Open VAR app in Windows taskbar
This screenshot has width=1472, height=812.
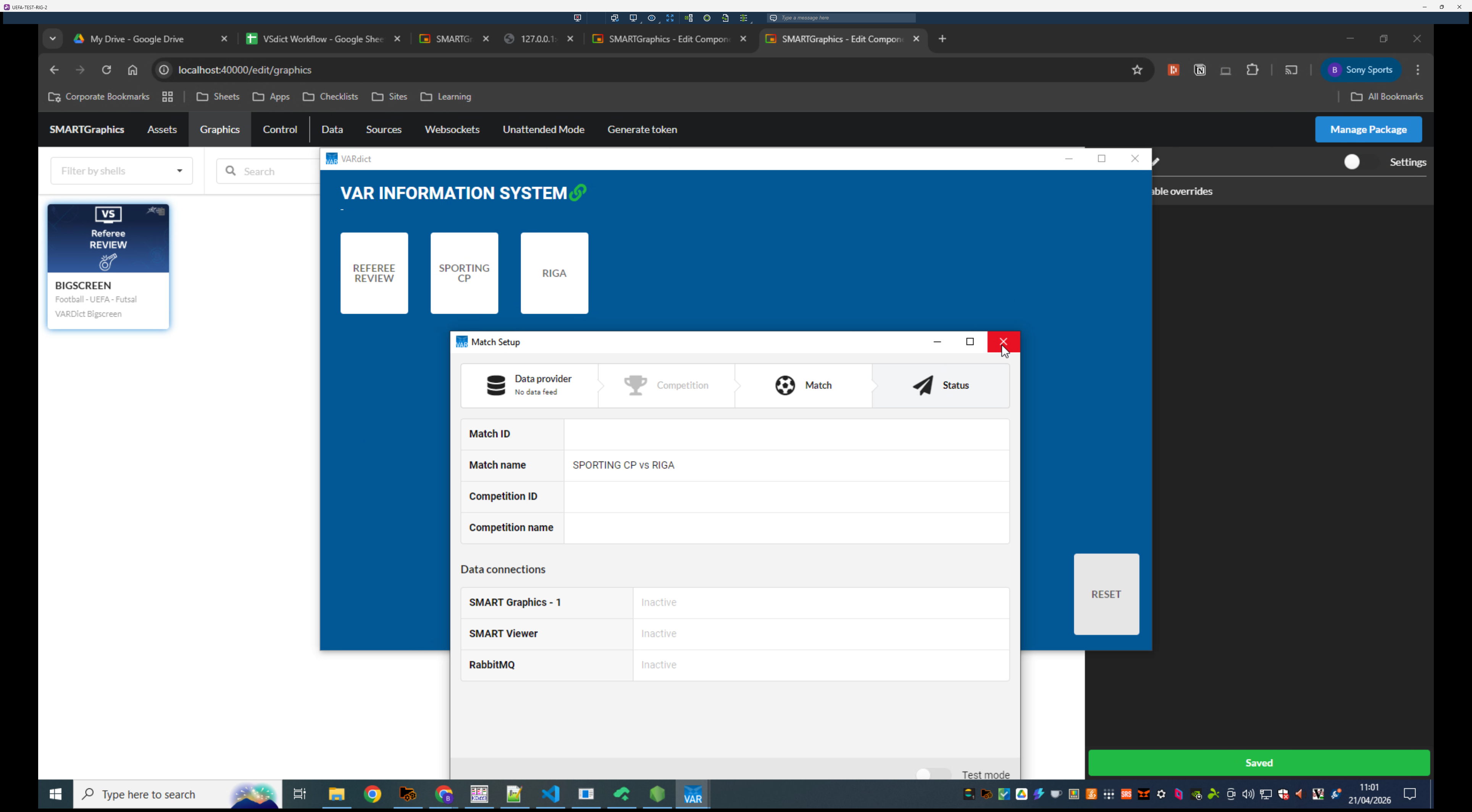(692, 795)
